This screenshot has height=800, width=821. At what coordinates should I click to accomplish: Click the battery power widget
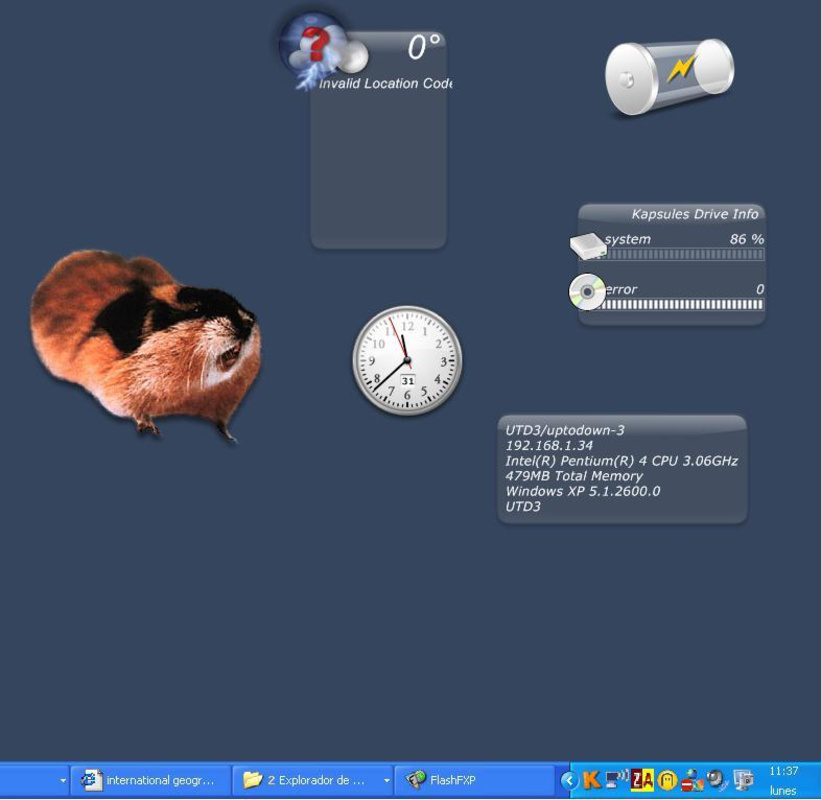click(669, 76)
